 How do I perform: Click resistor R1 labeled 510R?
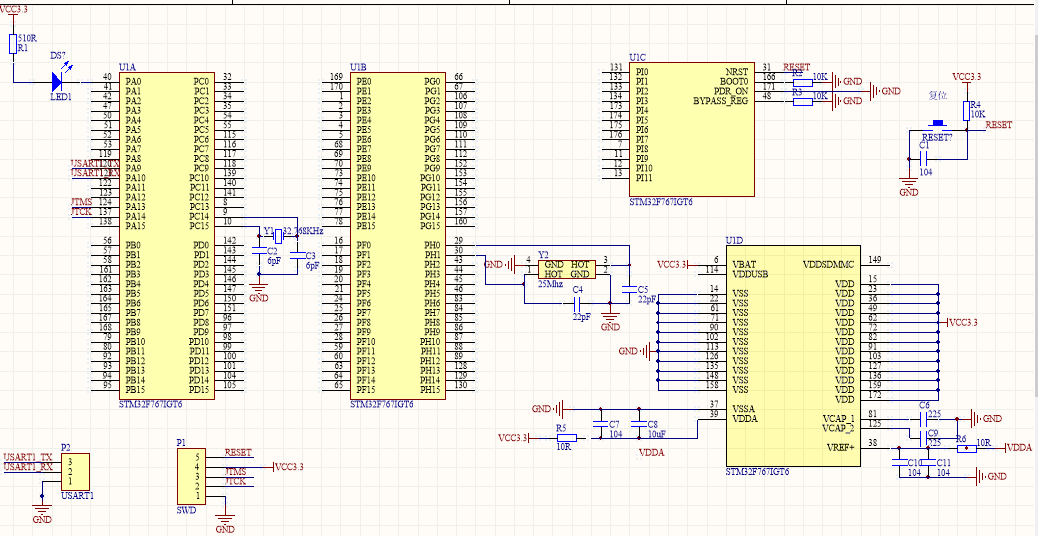pos(13,44)
